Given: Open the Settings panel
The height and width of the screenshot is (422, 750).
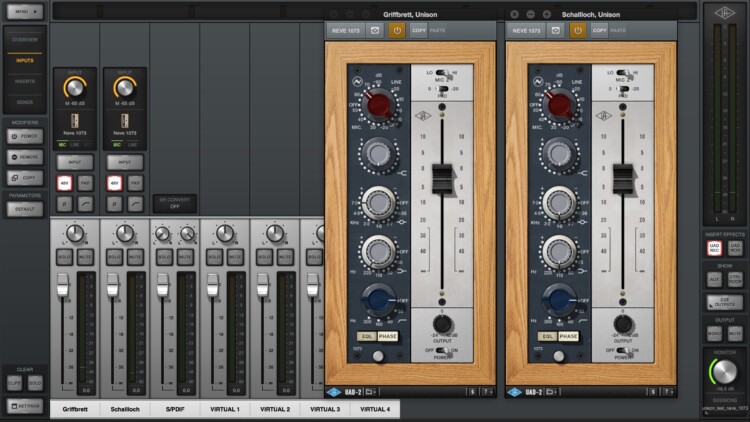Looking at the screenshot, I should click(x=25, y=406).
